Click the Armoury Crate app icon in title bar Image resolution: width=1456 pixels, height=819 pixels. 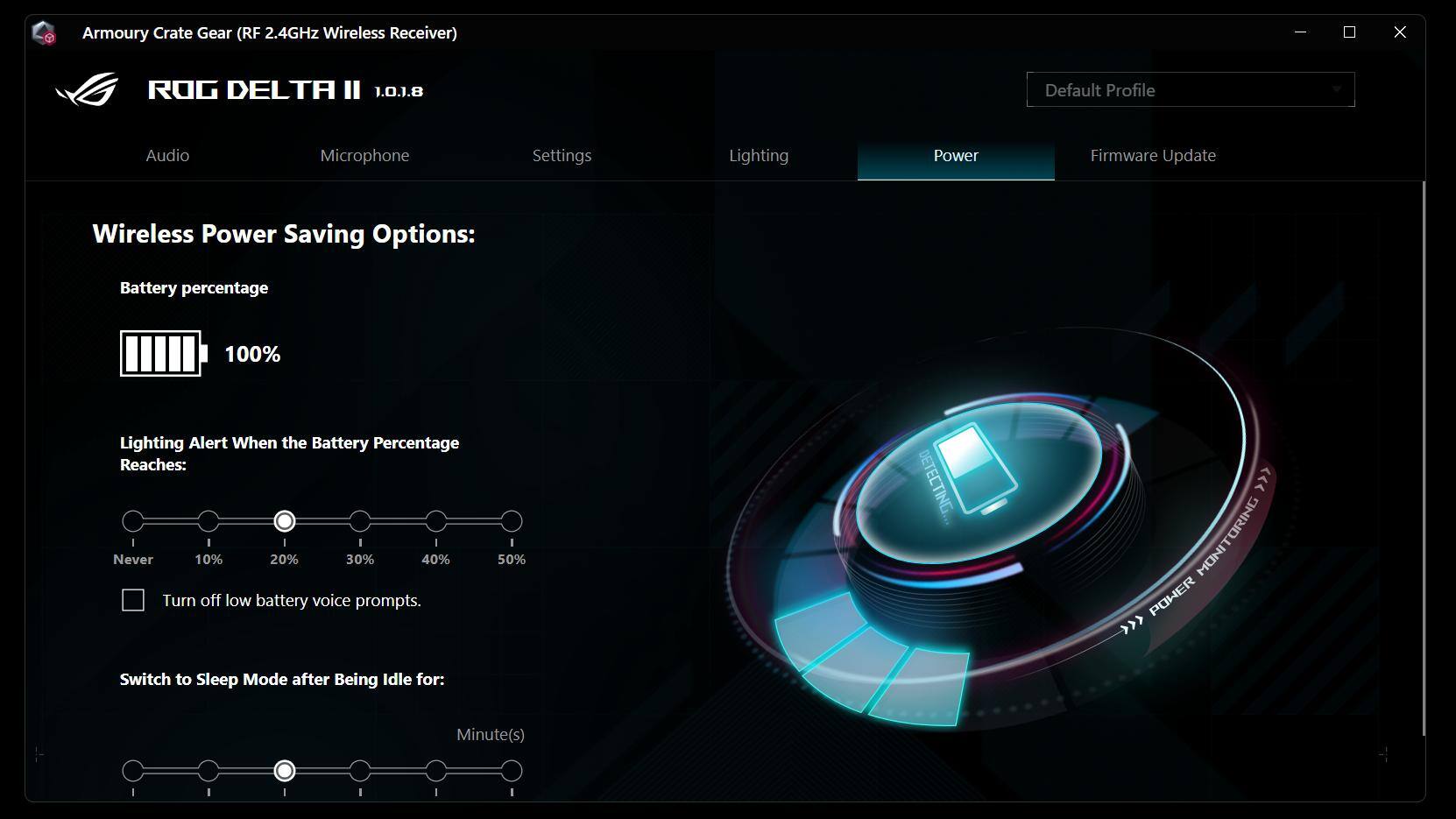tap(44, 33)
